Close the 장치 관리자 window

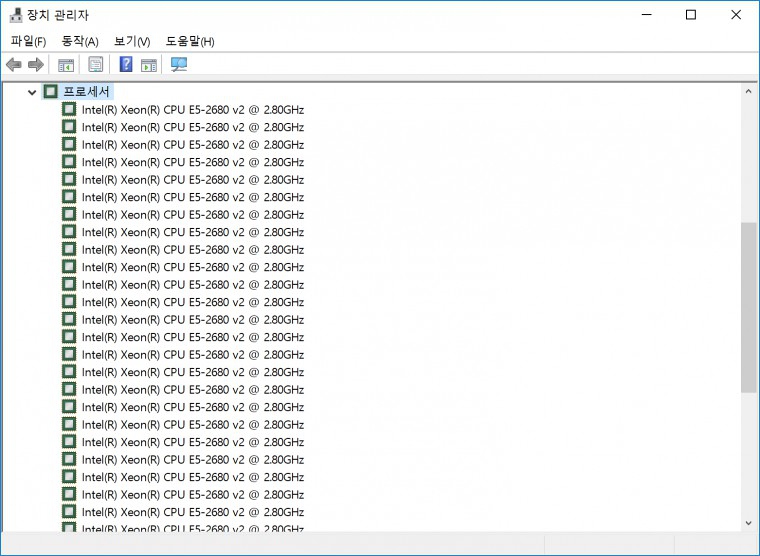736,15
